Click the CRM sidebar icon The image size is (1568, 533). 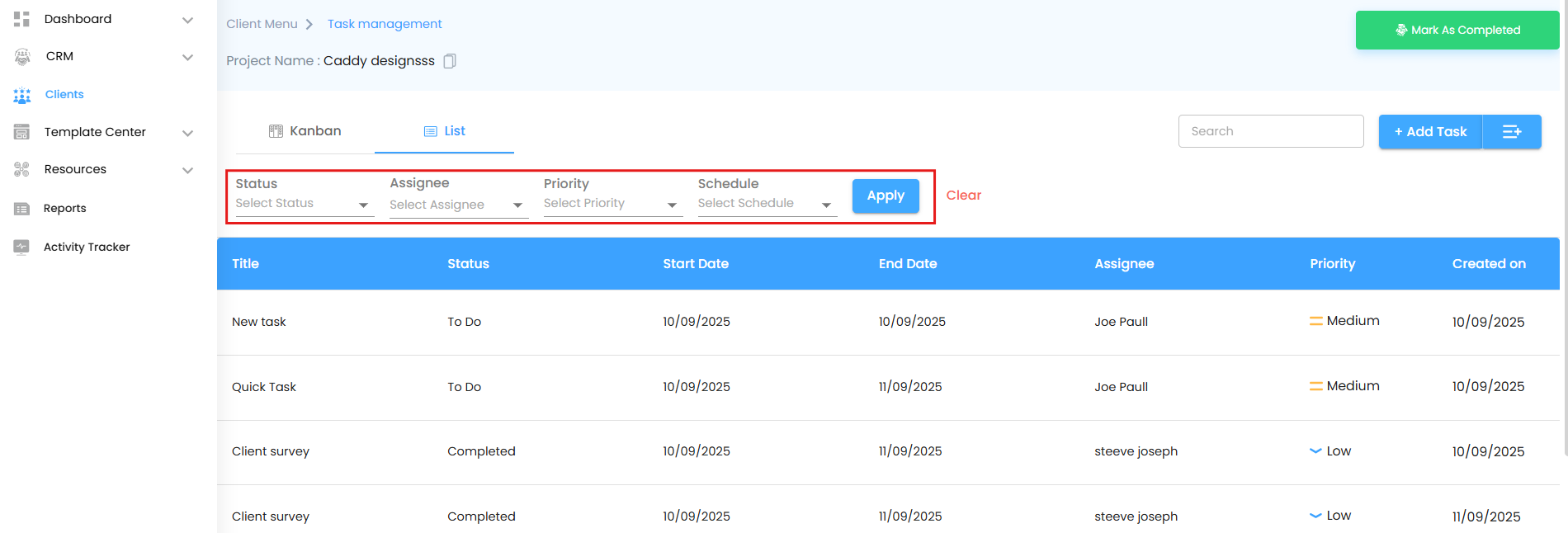click(22, 56)
